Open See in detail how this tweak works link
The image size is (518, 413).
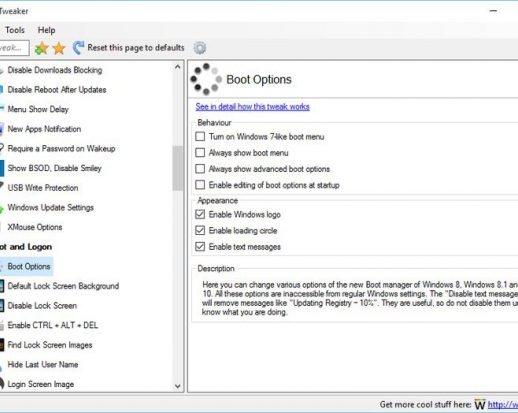click(x=252, y=107)
